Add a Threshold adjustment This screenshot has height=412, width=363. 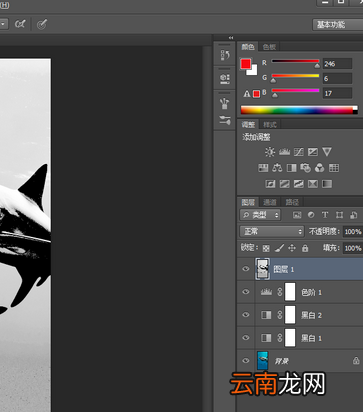pos(299,184)
